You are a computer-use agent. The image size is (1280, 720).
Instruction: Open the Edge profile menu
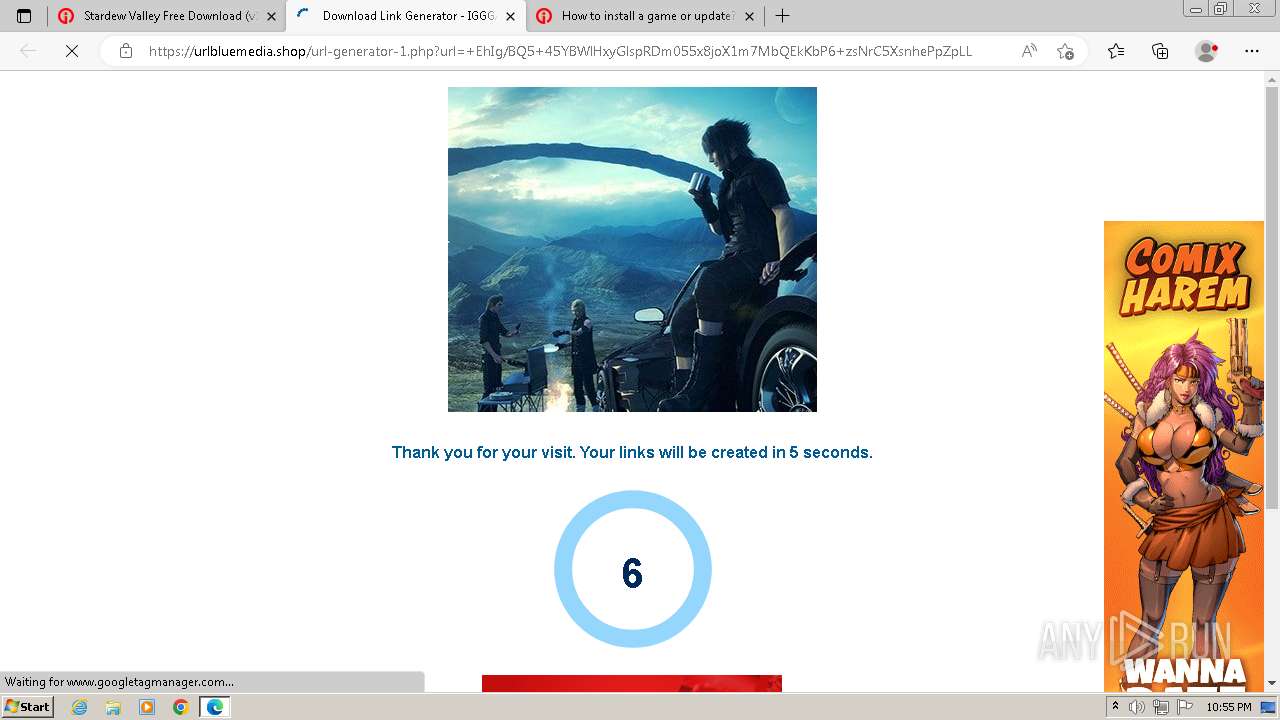click(1207, 51)
